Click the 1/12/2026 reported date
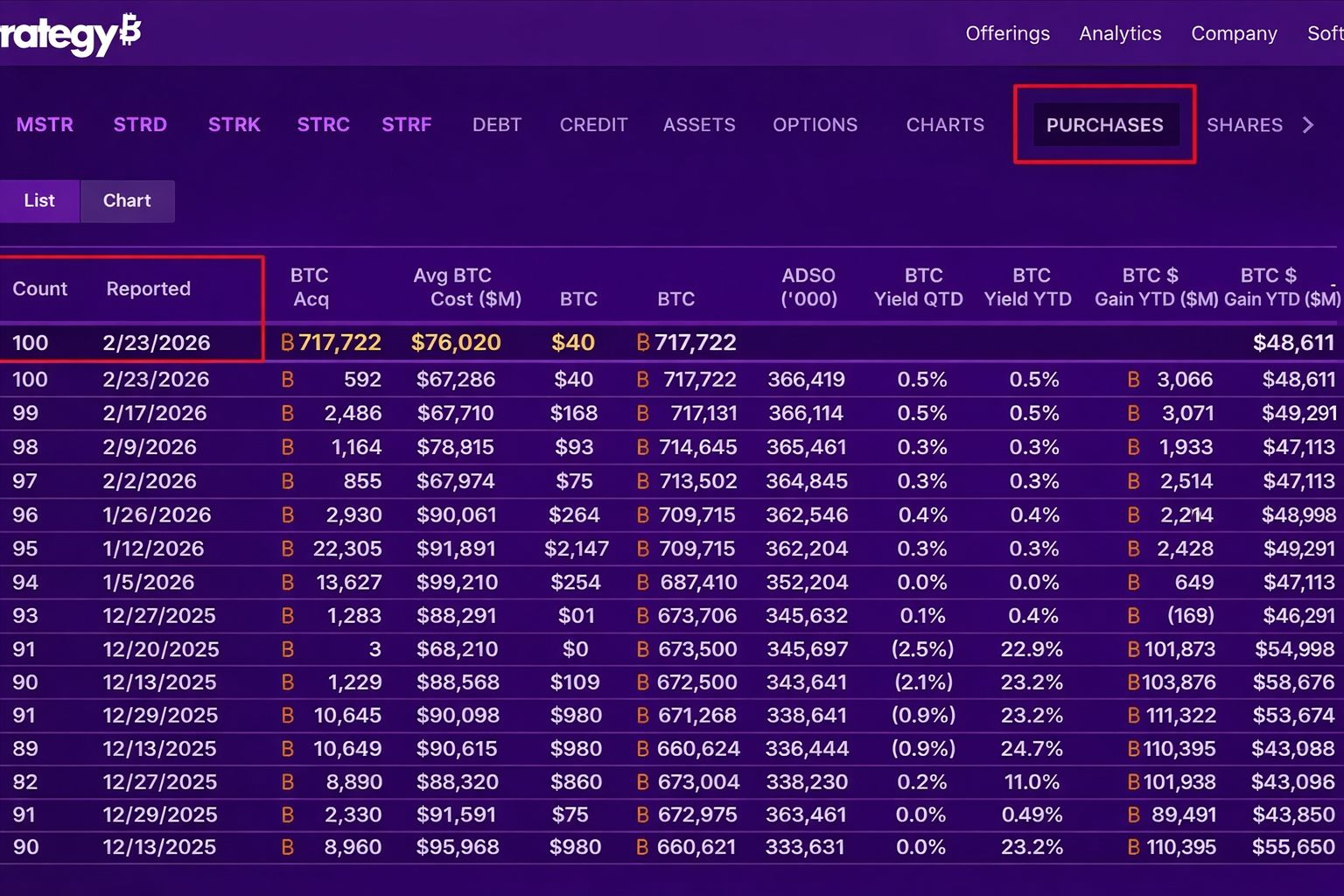 pyautogui.click(x=153, y=549)
